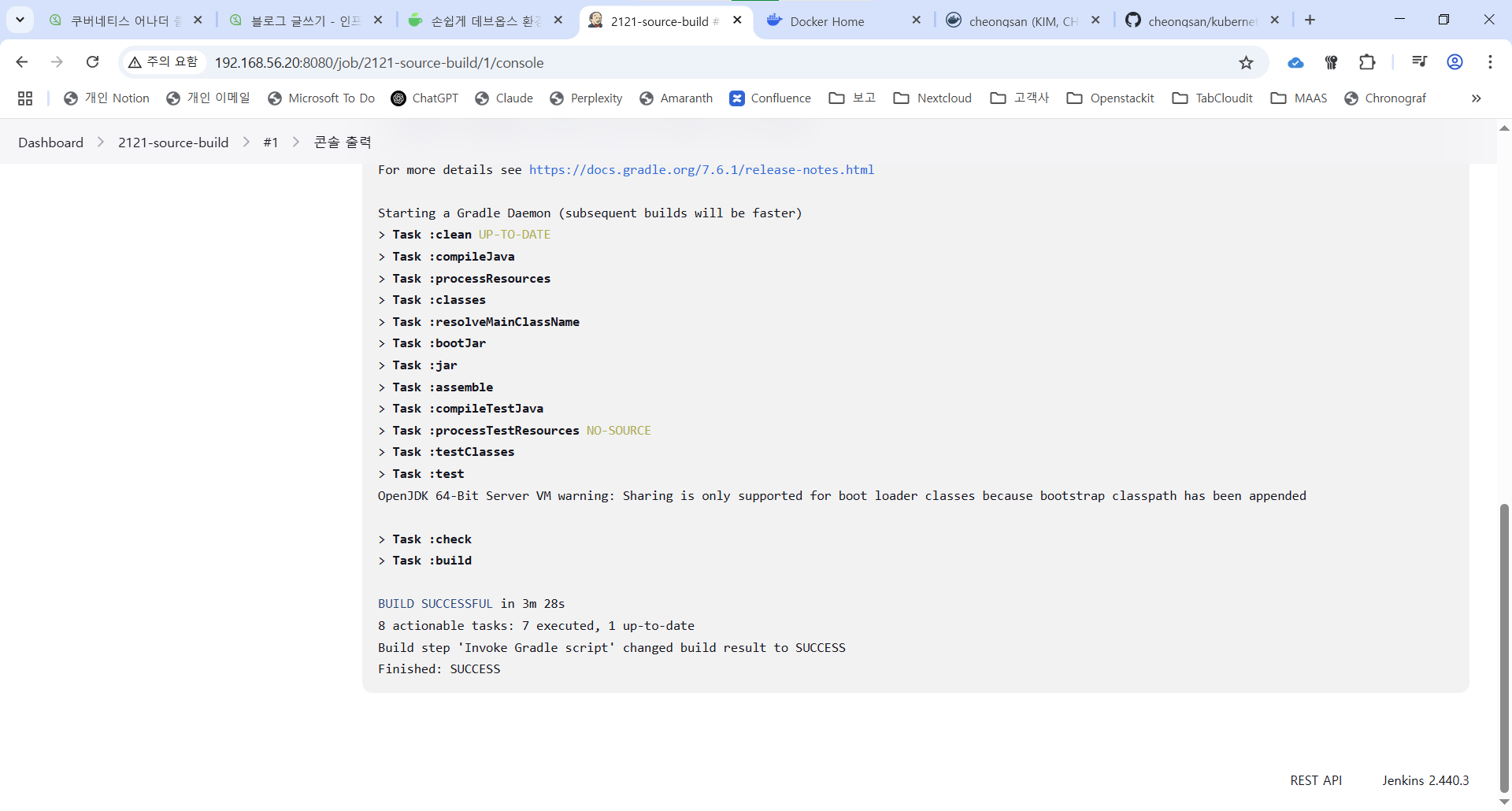
Task: Open the Amaranth bookmark
Action: coord(676,98)
